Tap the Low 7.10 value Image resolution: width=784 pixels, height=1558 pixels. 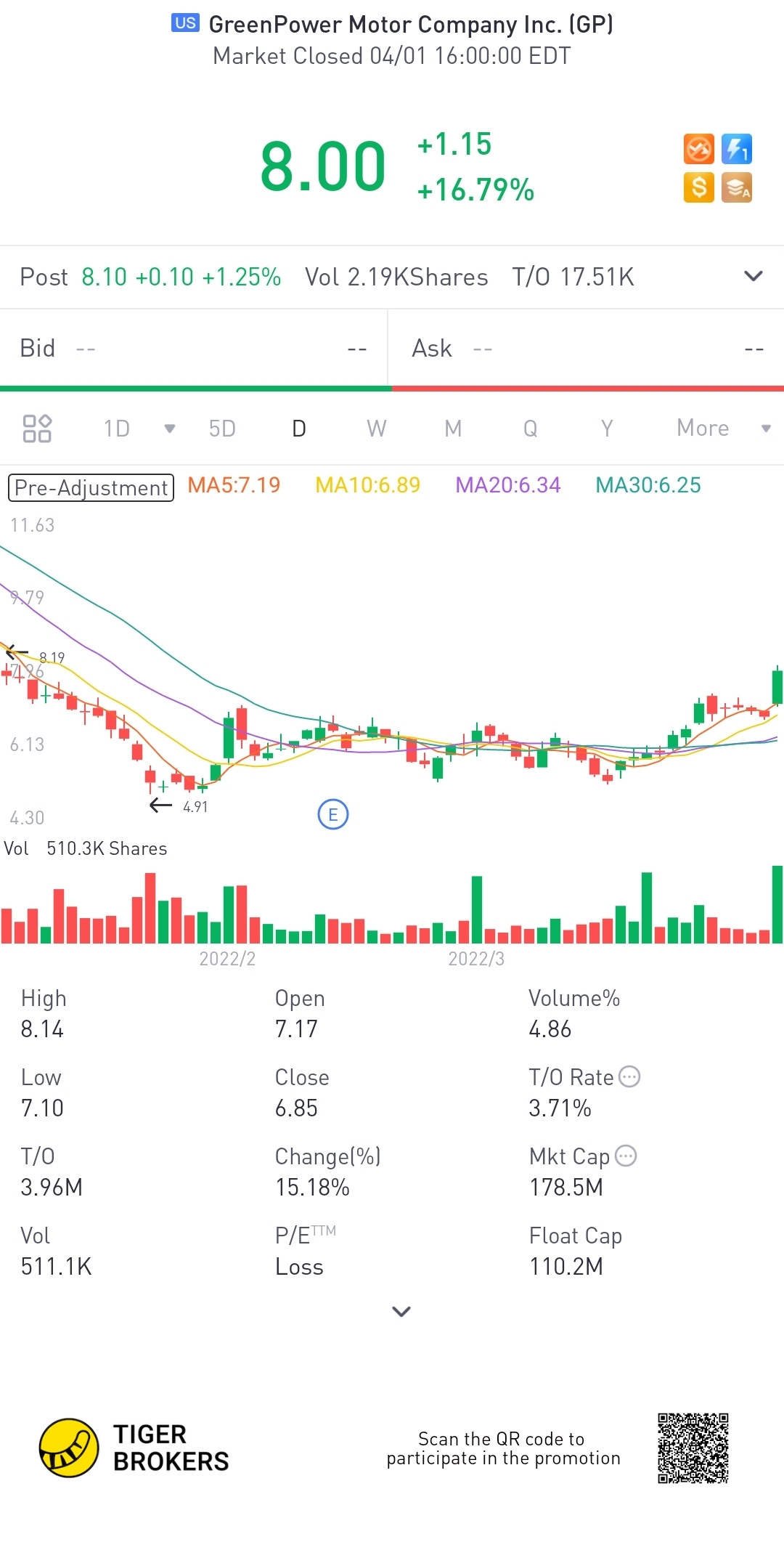click(x=42, y=1108)
